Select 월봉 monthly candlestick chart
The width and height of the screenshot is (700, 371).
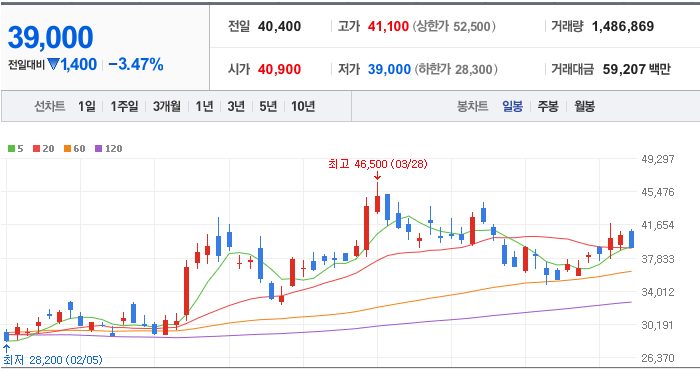[584, 106]
